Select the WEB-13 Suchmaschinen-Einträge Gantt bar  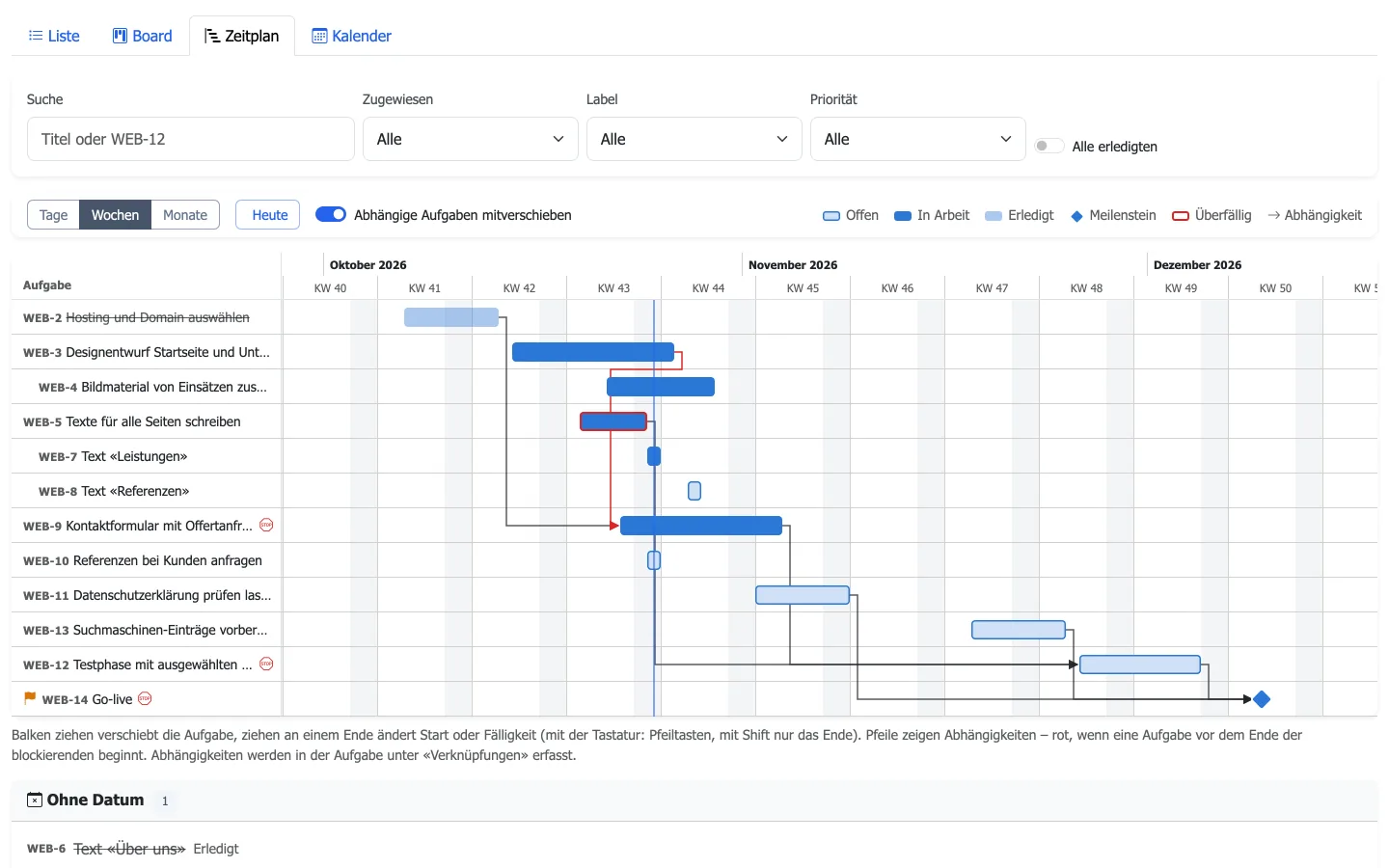(x=1019, y=630)
